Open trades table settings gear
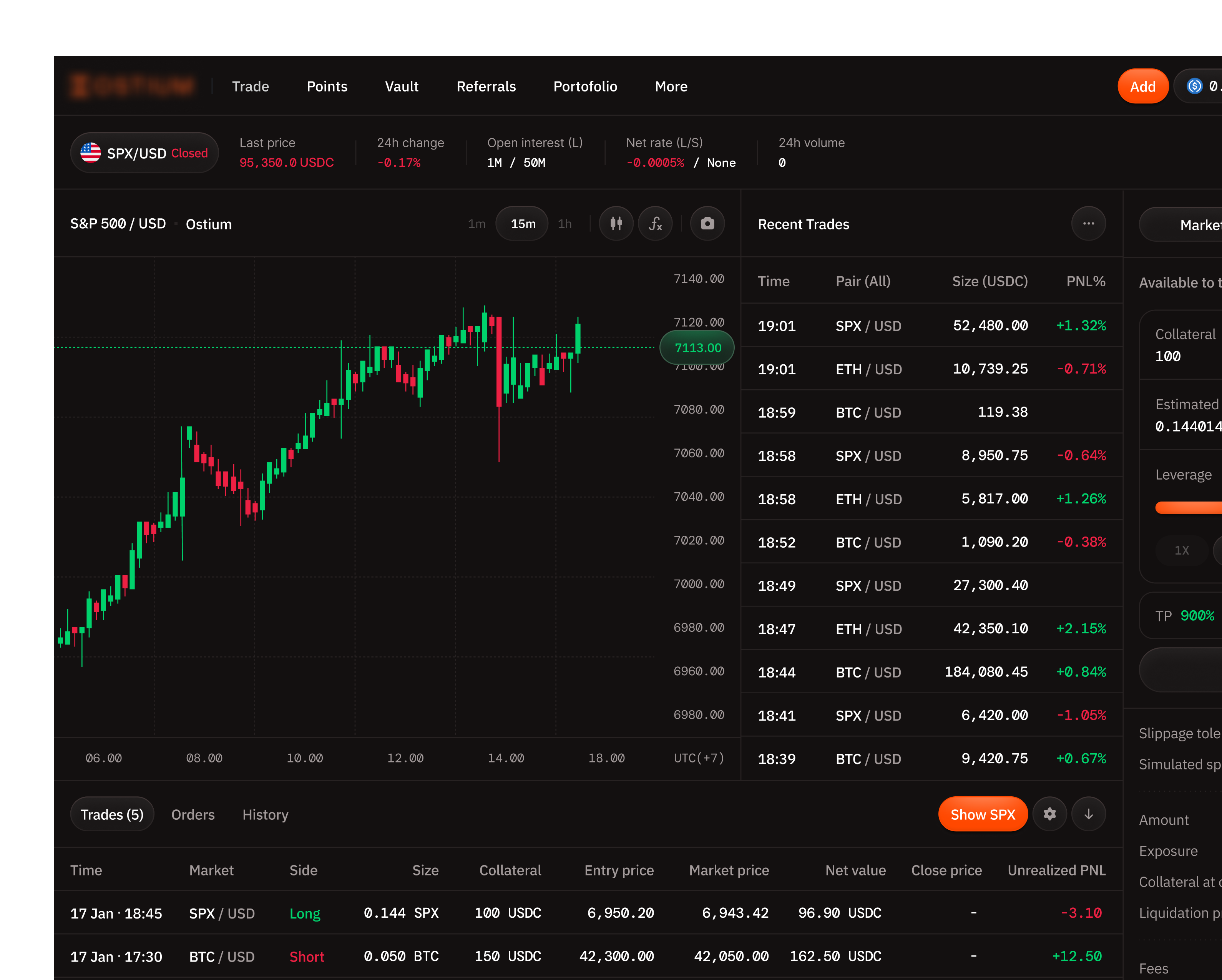 [1049, 814]
